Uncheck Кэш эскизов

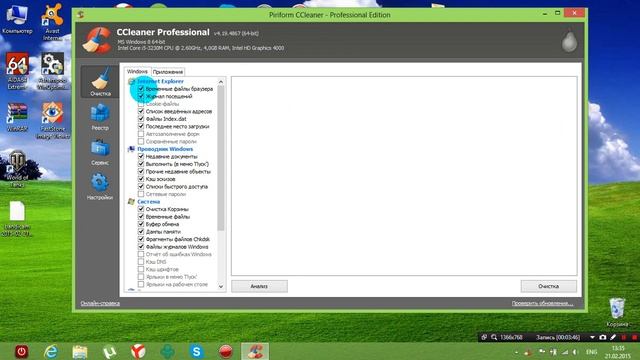(x=141, y=179)
